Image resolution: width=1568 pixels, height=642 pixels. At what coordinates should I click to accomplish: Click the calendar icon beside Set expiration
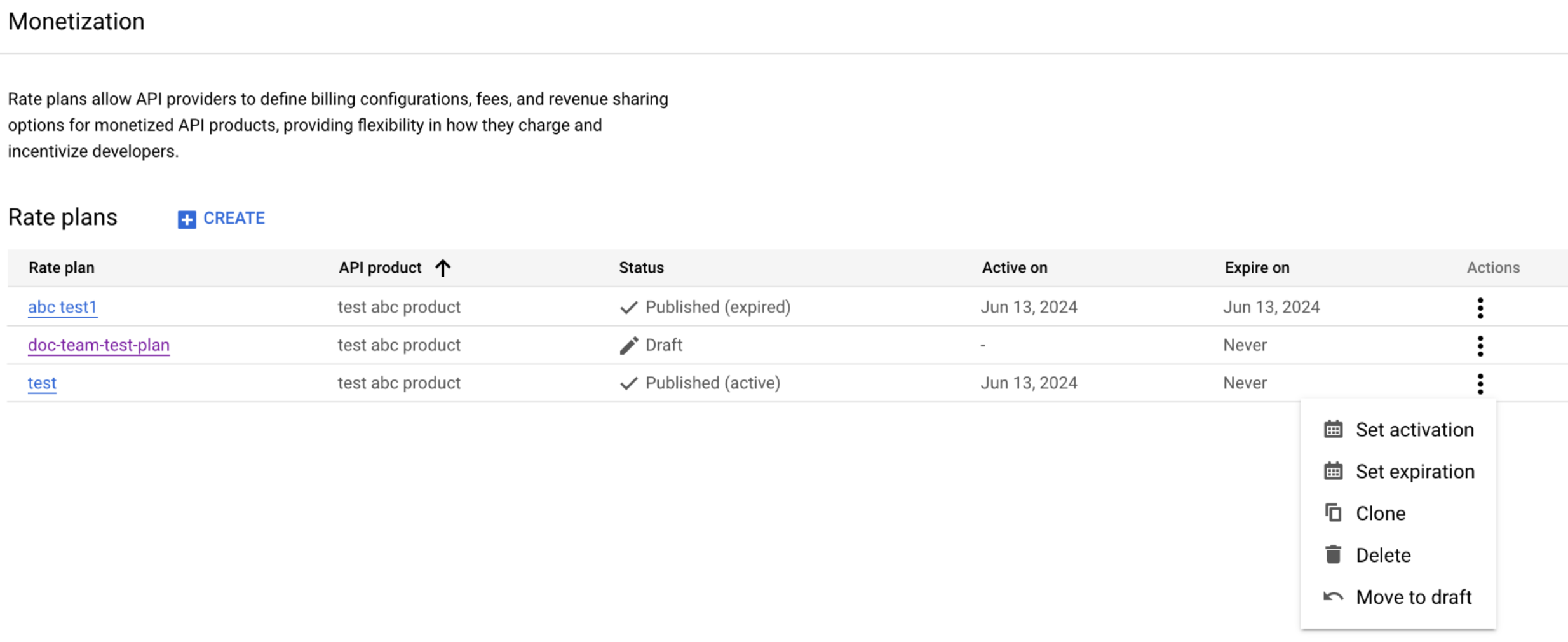pos(1332,471)
